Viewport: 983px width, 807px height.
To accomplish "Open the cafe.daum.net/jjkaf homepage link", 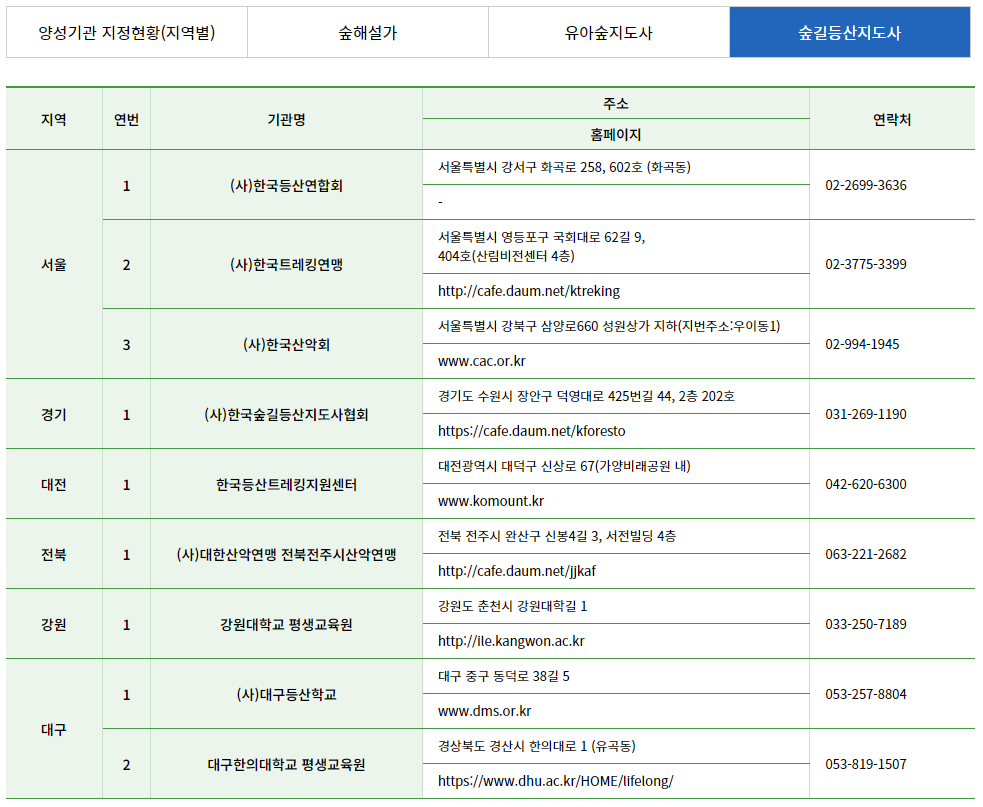I will pos(517,571).
